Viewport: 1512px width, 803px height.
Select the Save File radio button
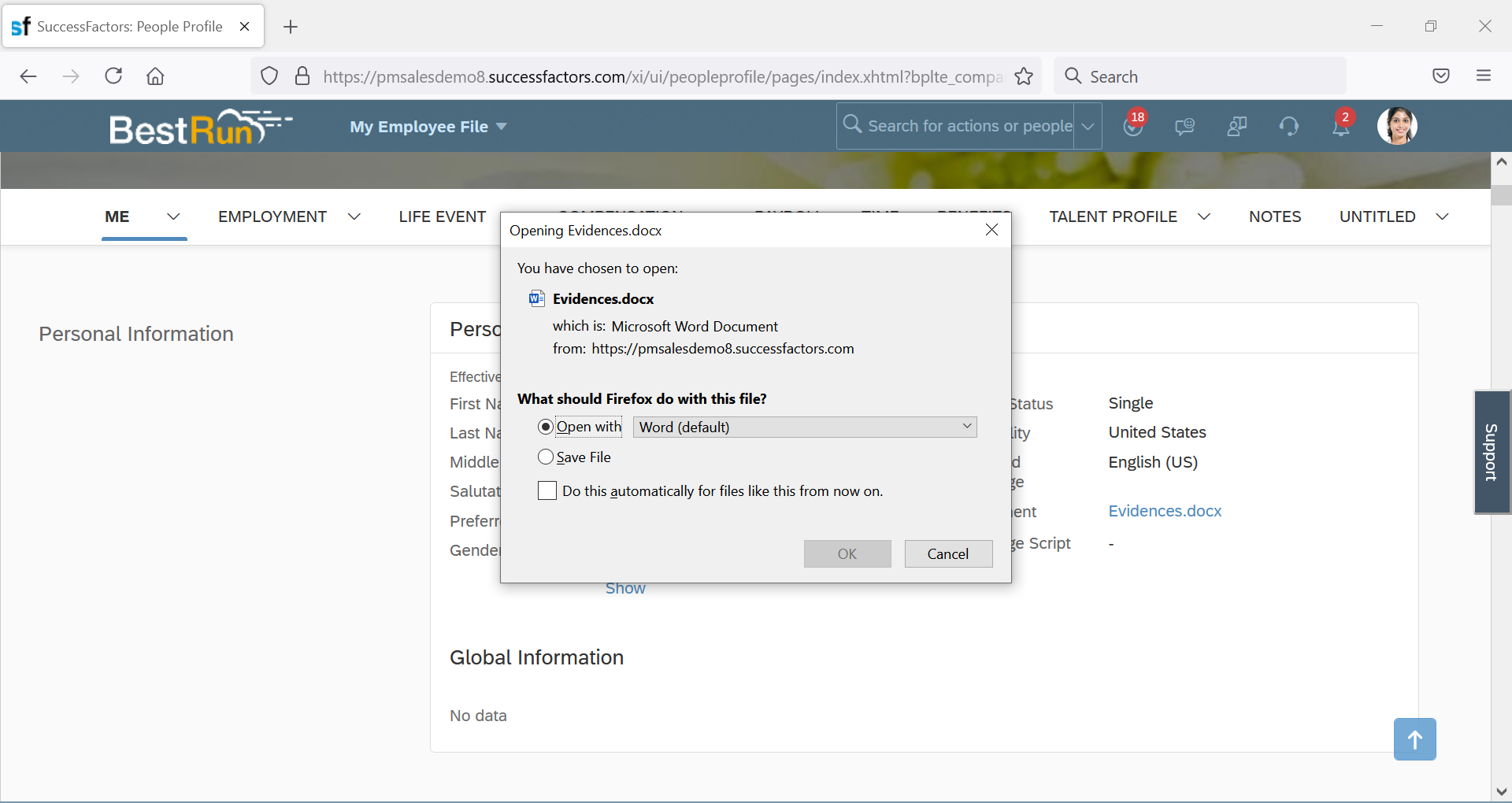point(546,457)
